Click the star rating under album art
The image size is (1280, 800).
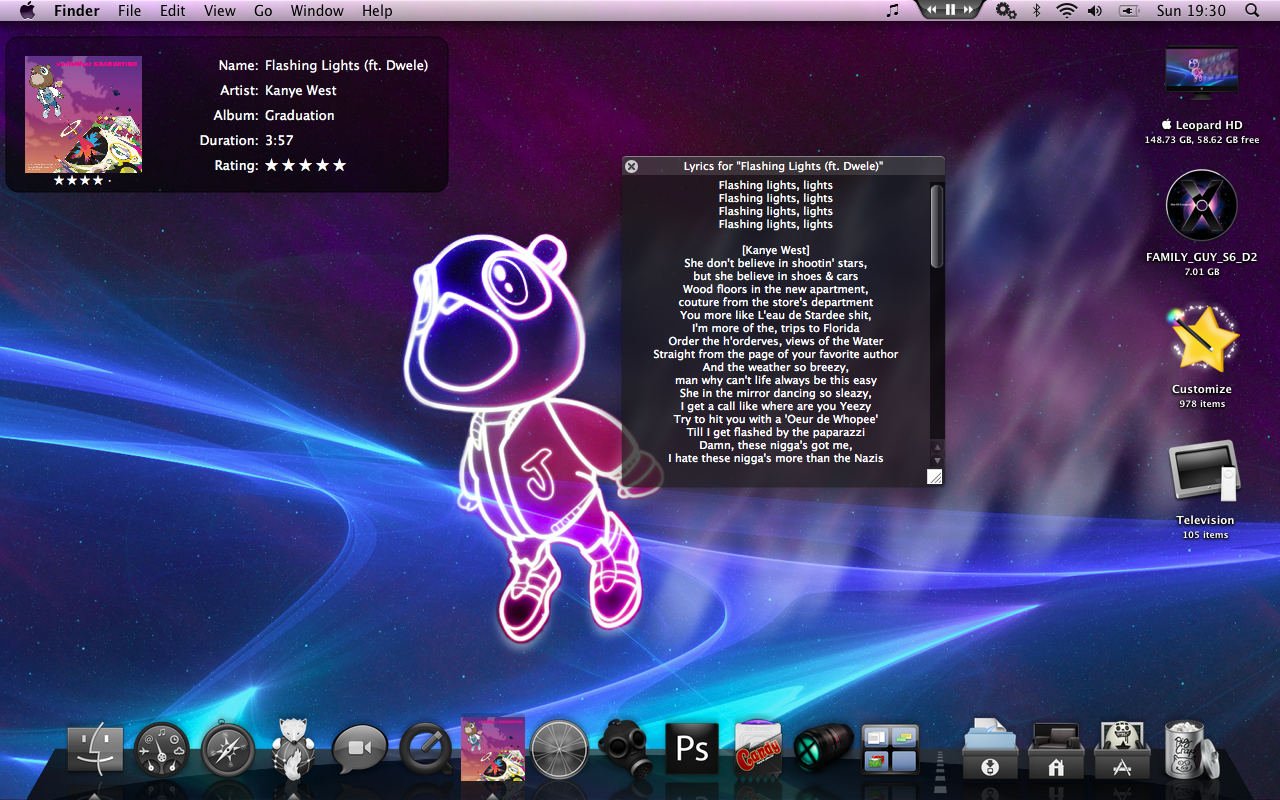point(82,181)
